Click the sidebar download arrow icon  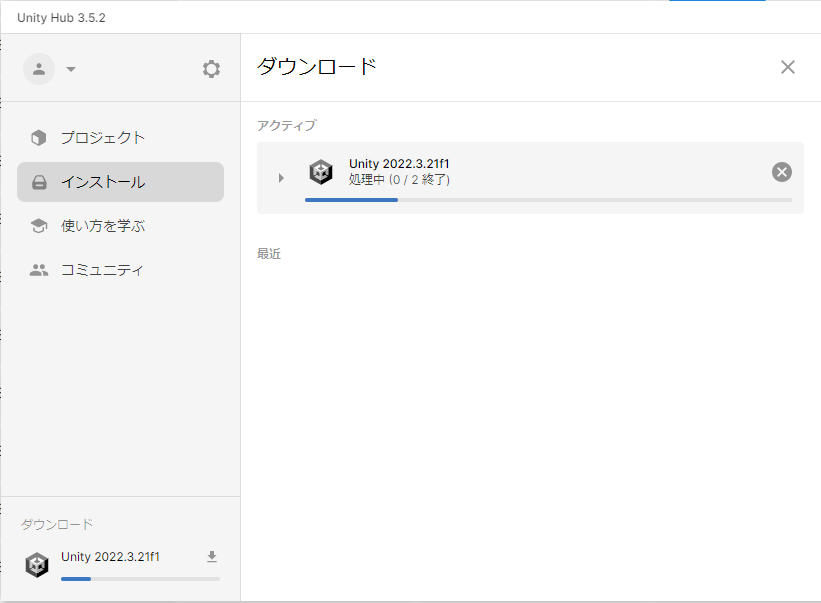click(x=211, y=557)
